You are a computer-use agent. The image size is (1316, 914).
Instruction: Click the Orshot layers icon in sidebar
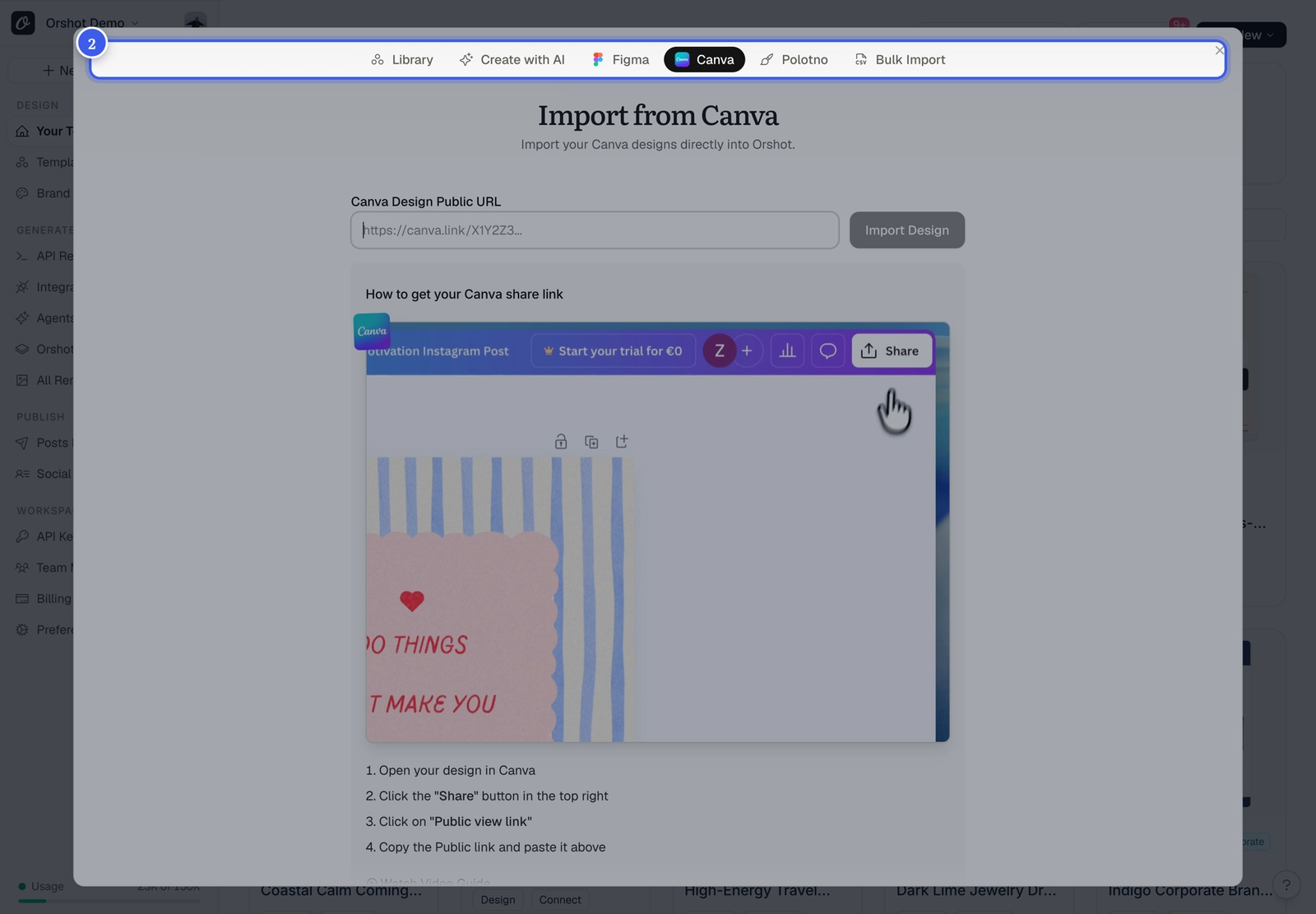[22, 350]
